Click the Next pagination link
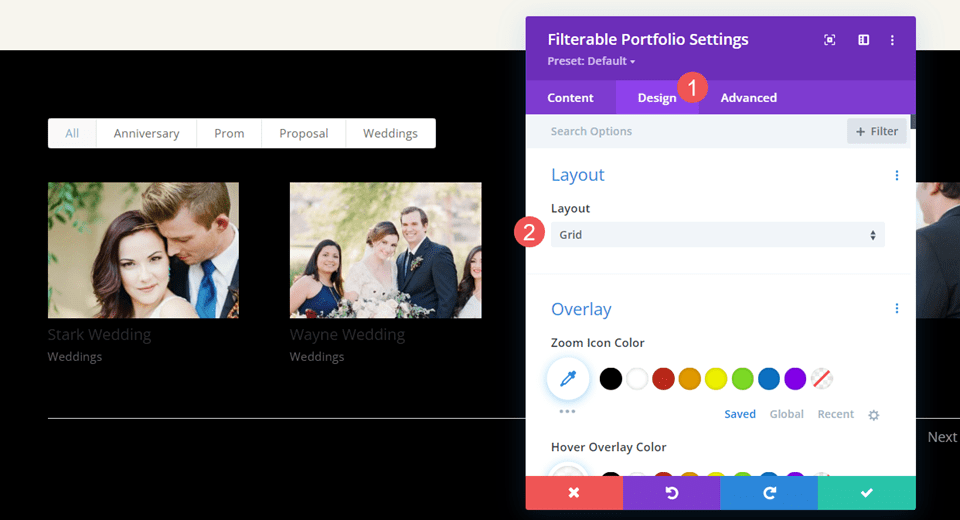960x520 pixels. click(942, 437)
